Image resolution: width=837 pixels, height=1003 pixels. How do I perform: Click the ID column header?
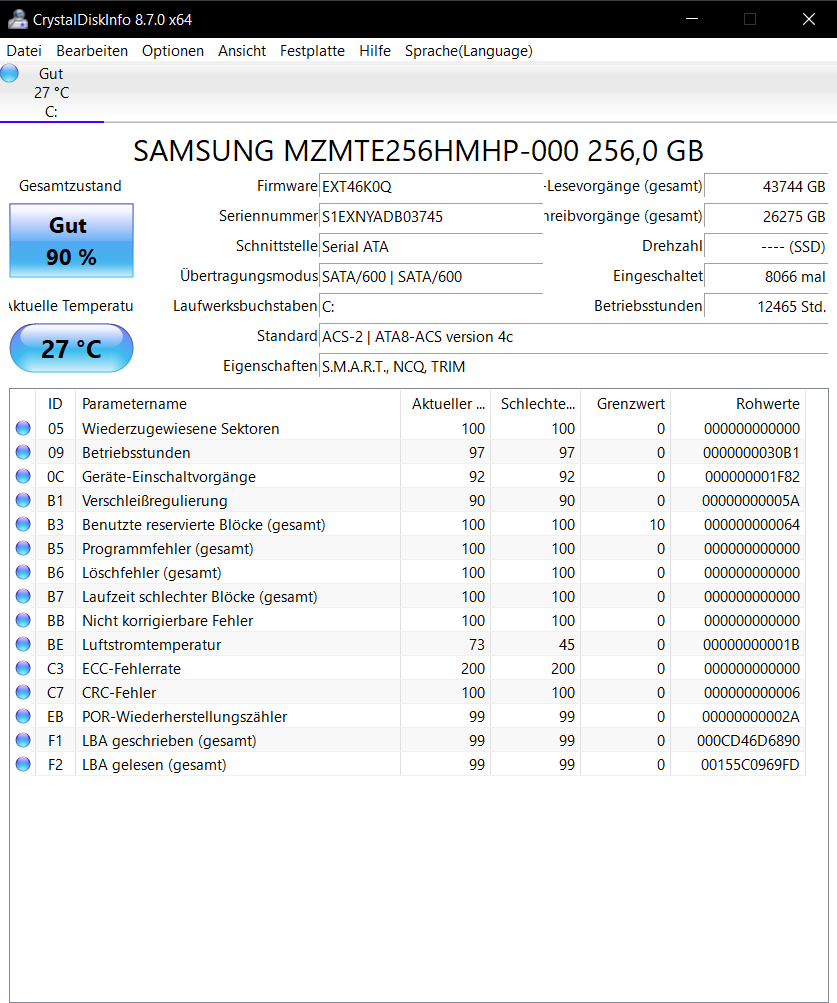point(56,404)
